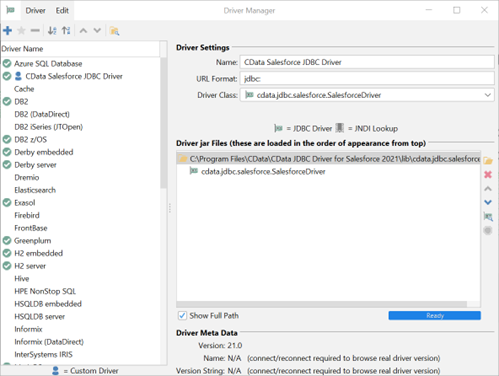Select Azure SQL Database driver
This screenshot has width=499, height=376.
[x=48, y=63]
